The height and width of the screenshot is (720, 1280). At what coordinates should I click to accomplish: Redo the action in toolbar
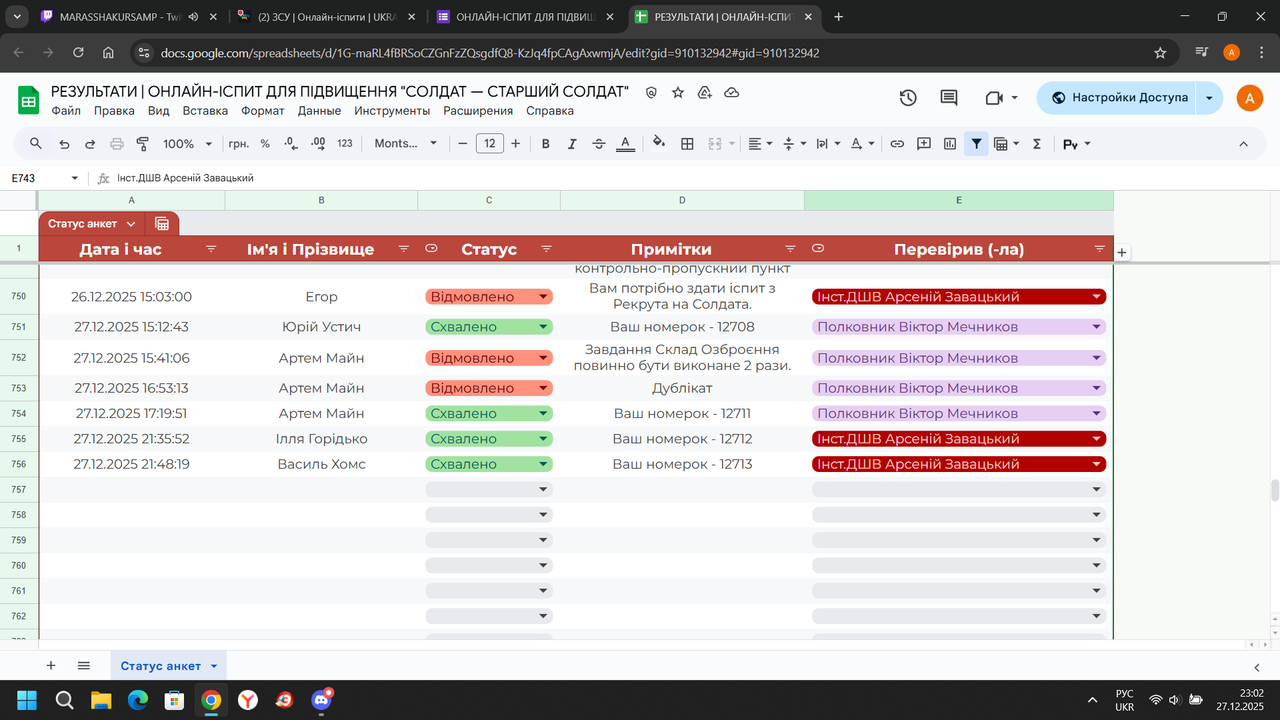coord(90,144)
